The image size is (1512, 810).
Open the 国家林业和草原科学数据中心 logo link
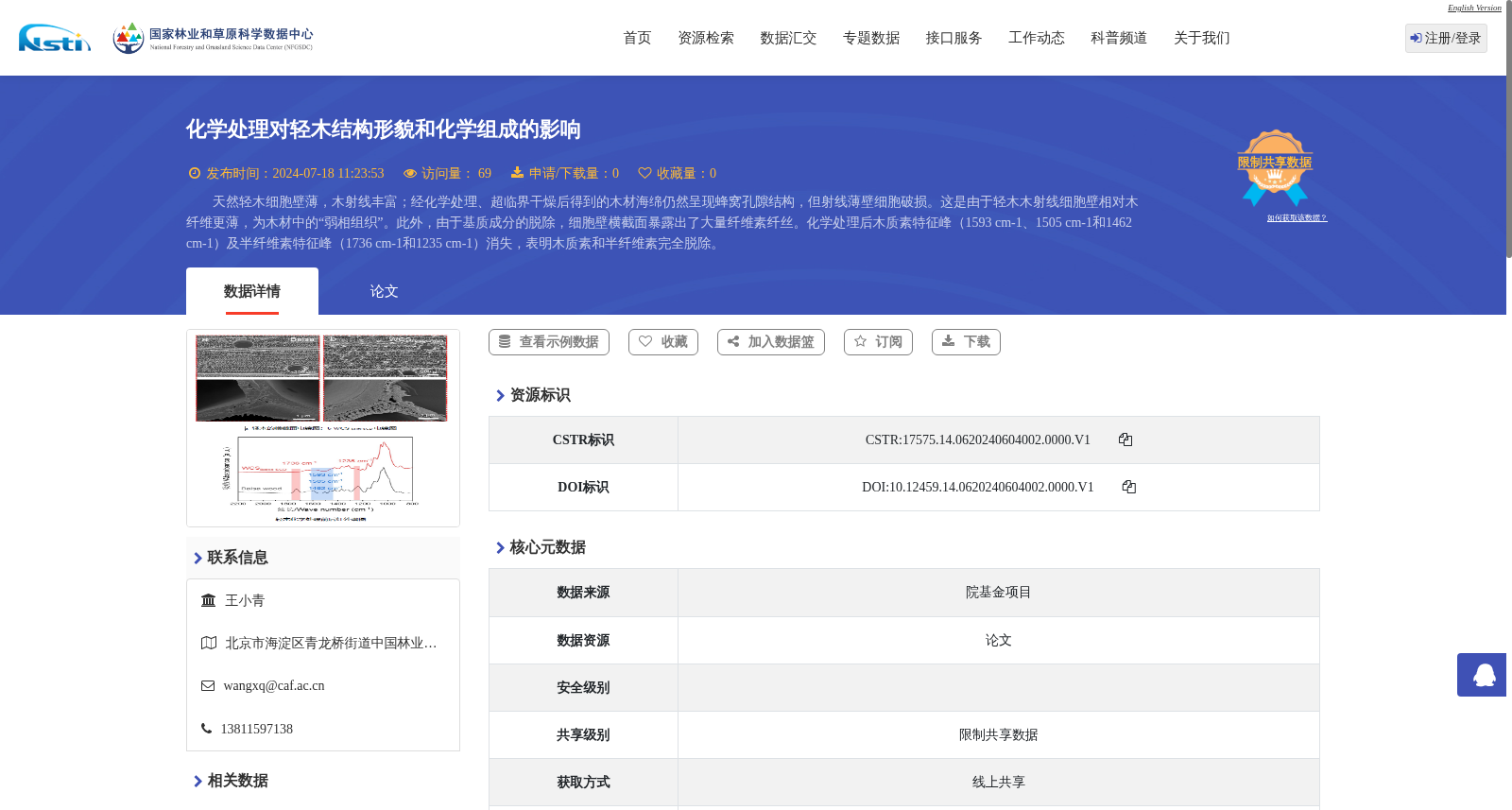click(x=213, y=38)
